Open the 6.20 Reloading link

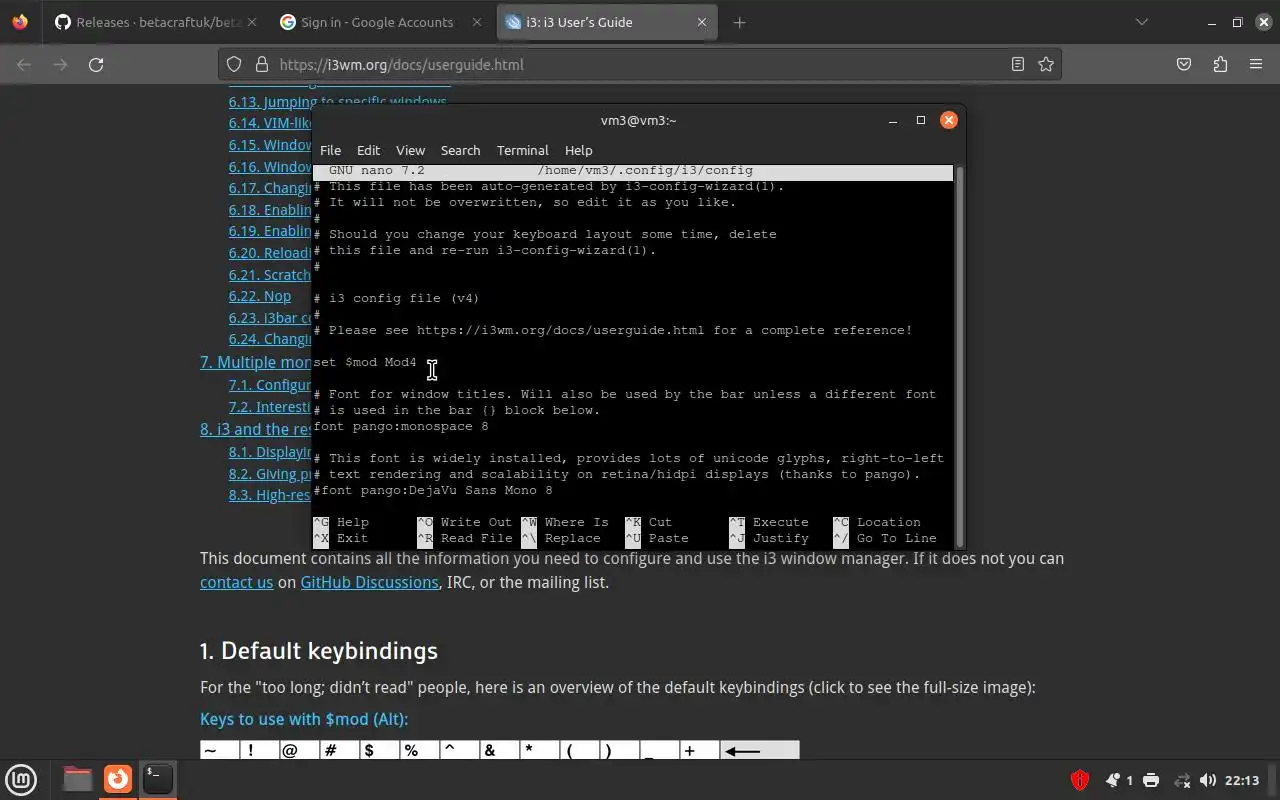pos(270,253)
